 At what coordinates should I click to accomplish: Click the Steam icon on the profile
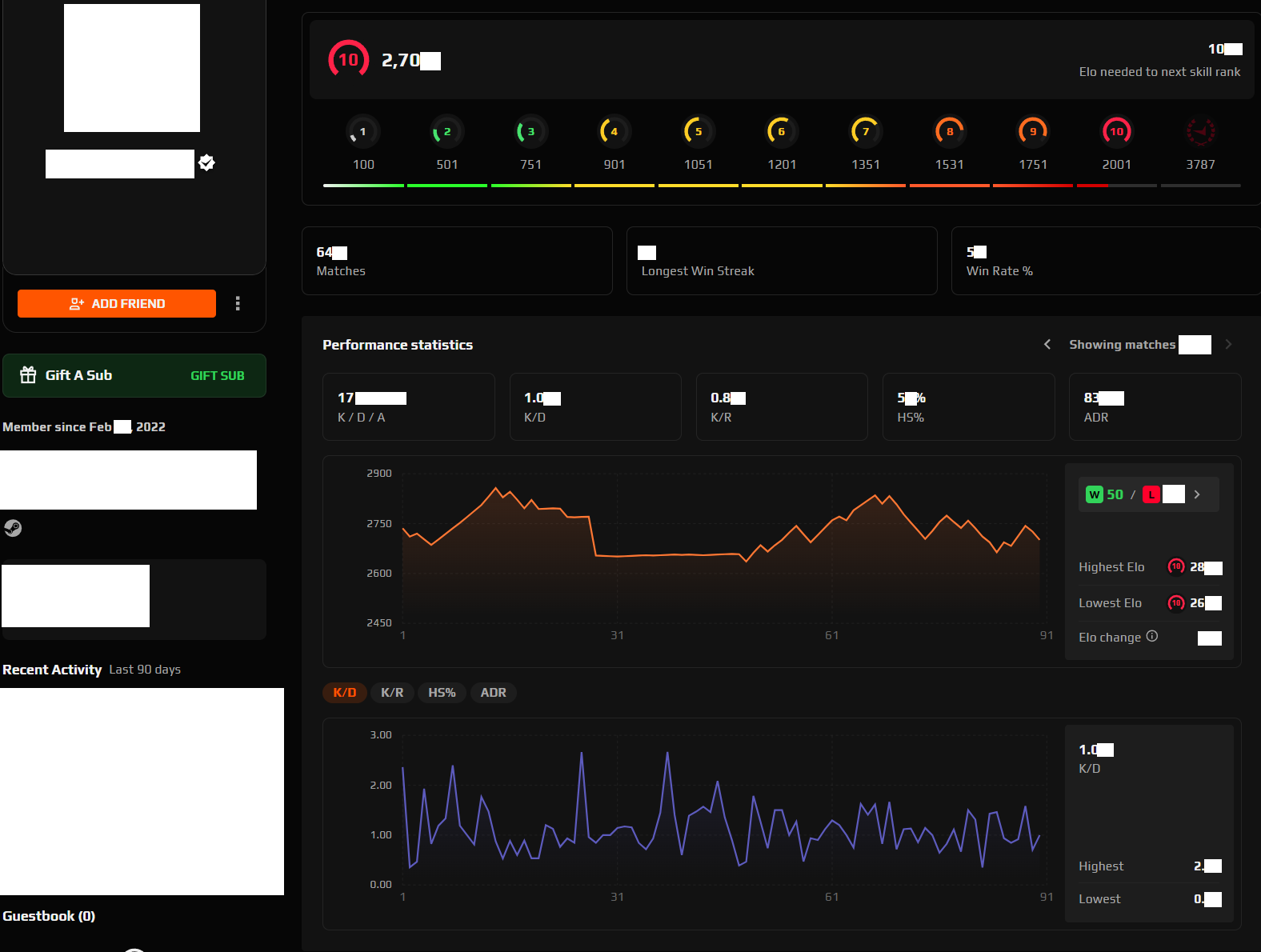coord(13,528)
